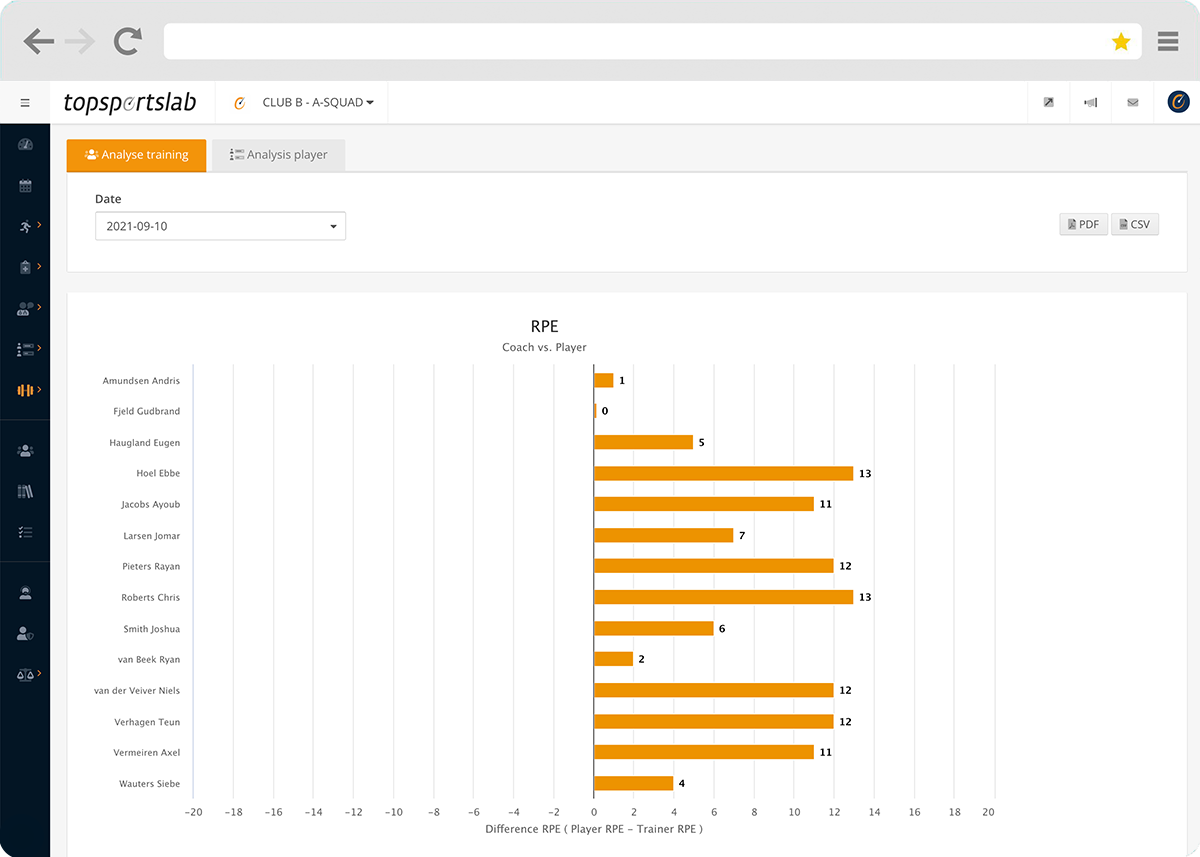Viewport: 1200px width, 857px height.
Task: Click the topsportslab logo
Action: click(x=130, y=102)
